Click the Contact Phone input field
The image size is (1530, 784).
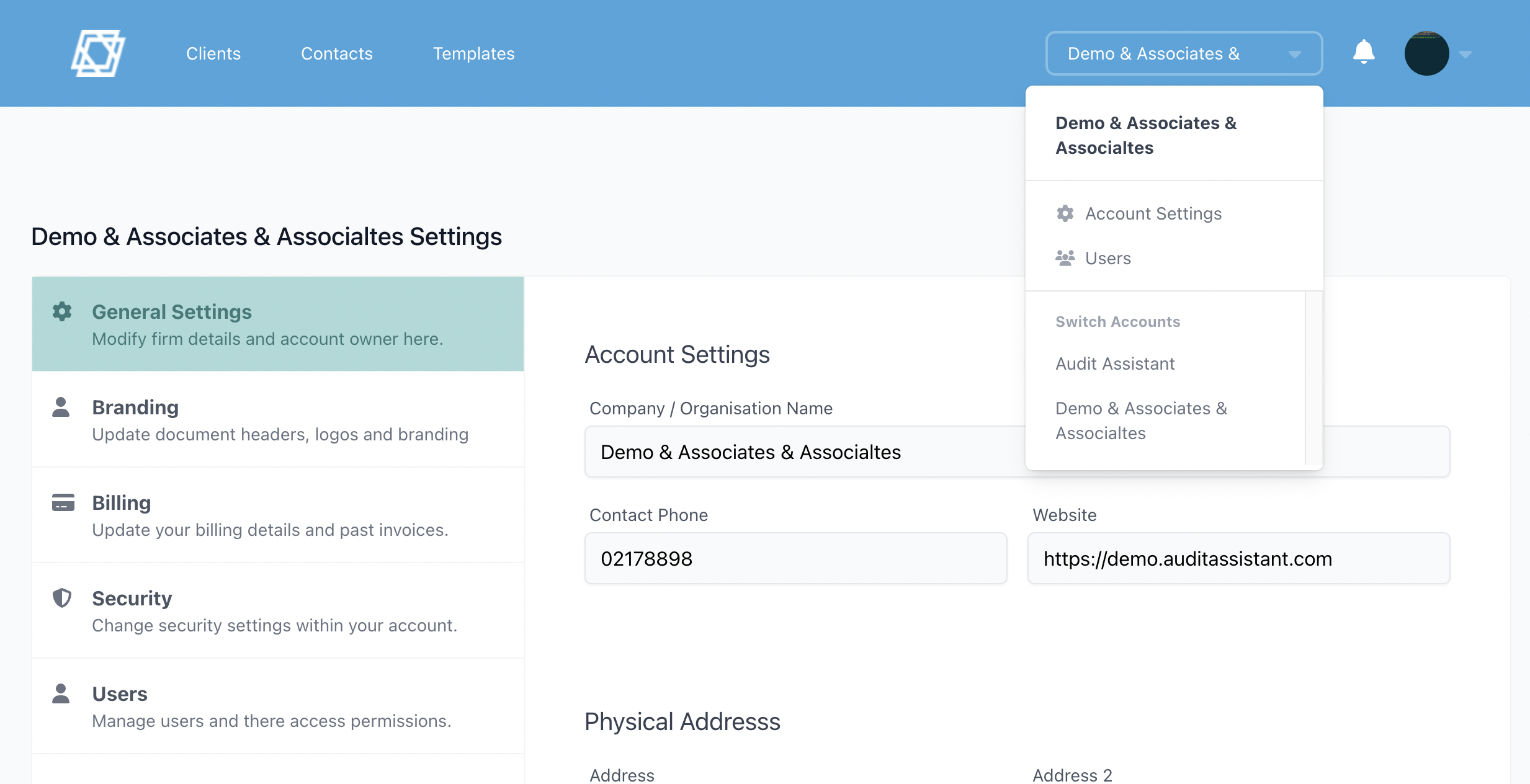pos(795,558)
